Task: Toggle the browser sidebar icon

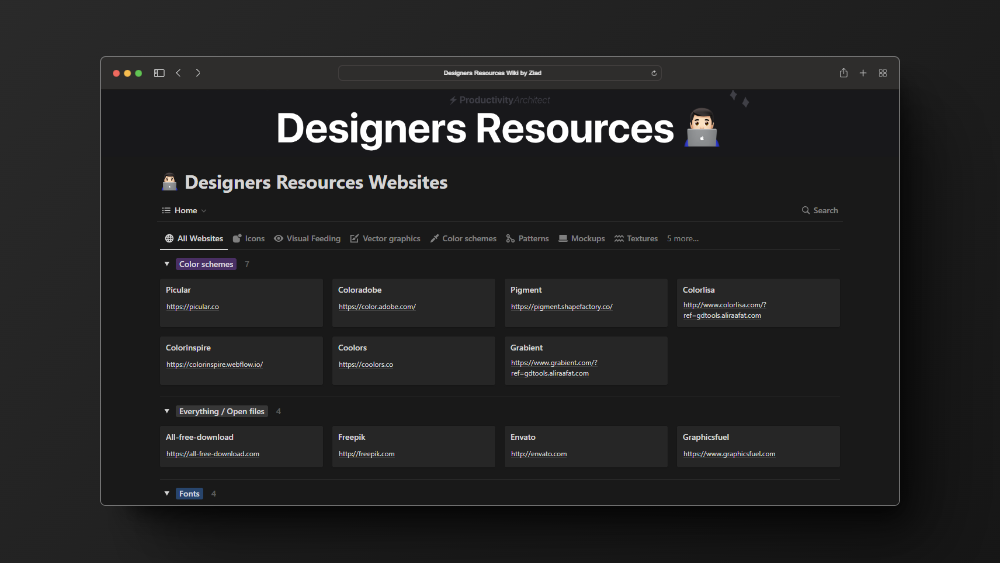Action: [x=159, y=73]
